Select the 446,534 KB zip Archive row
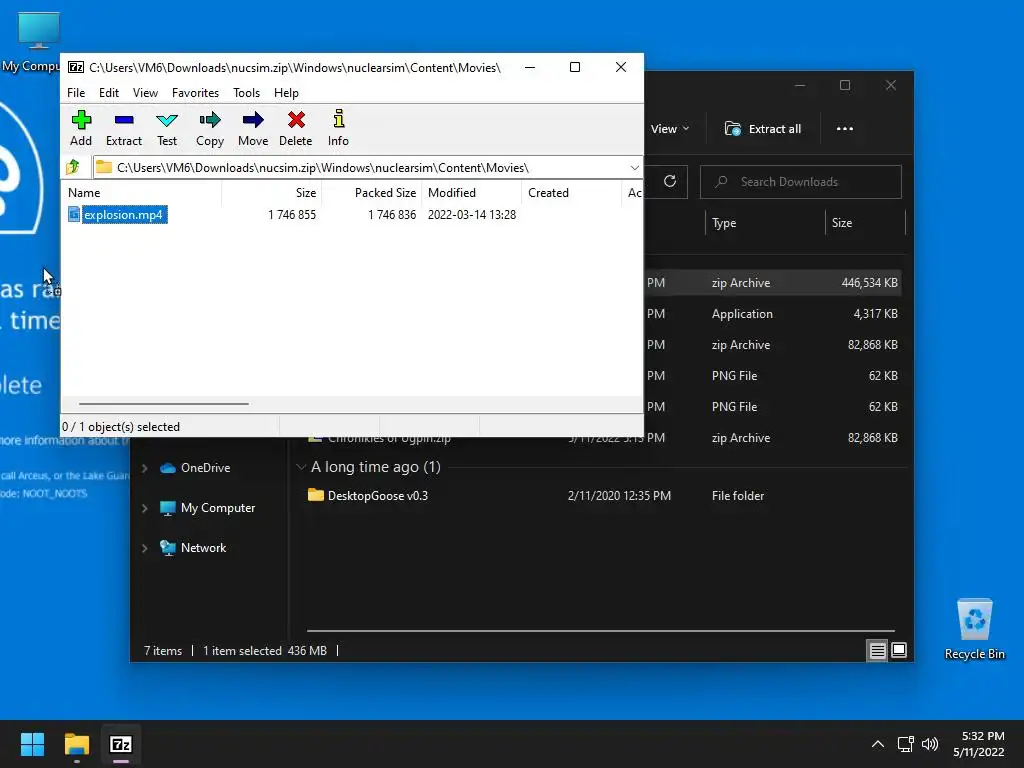Viewport: 1024px width, 768px height. (774, 283)
